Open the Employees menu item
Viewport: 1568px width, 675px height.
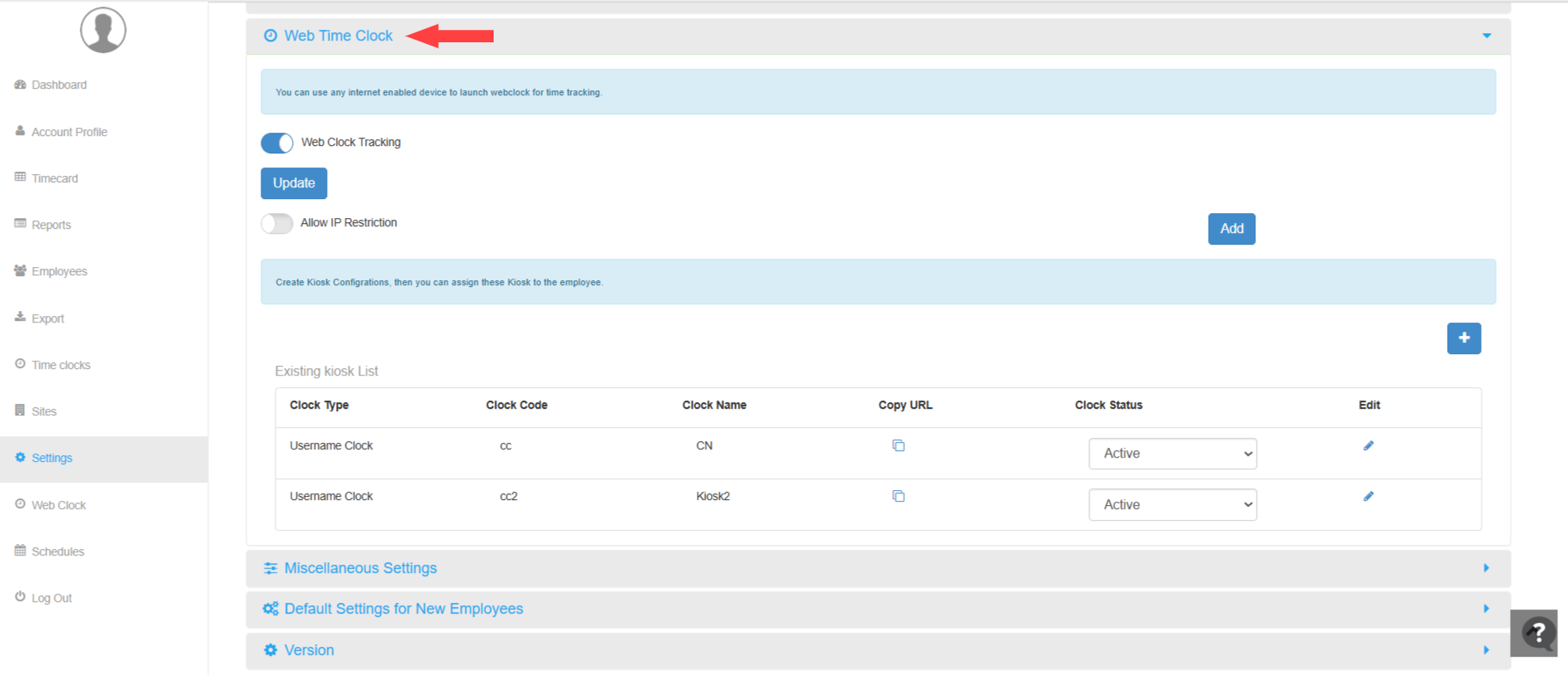[x=59, y=272]
